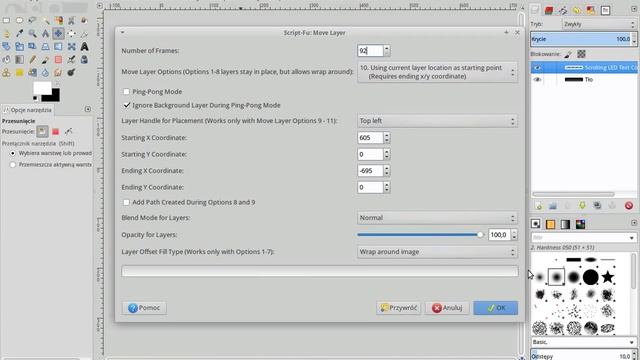This screenshot has height=360, width=640.
Task: Select the Eraser tool
Action: point(58,60)
